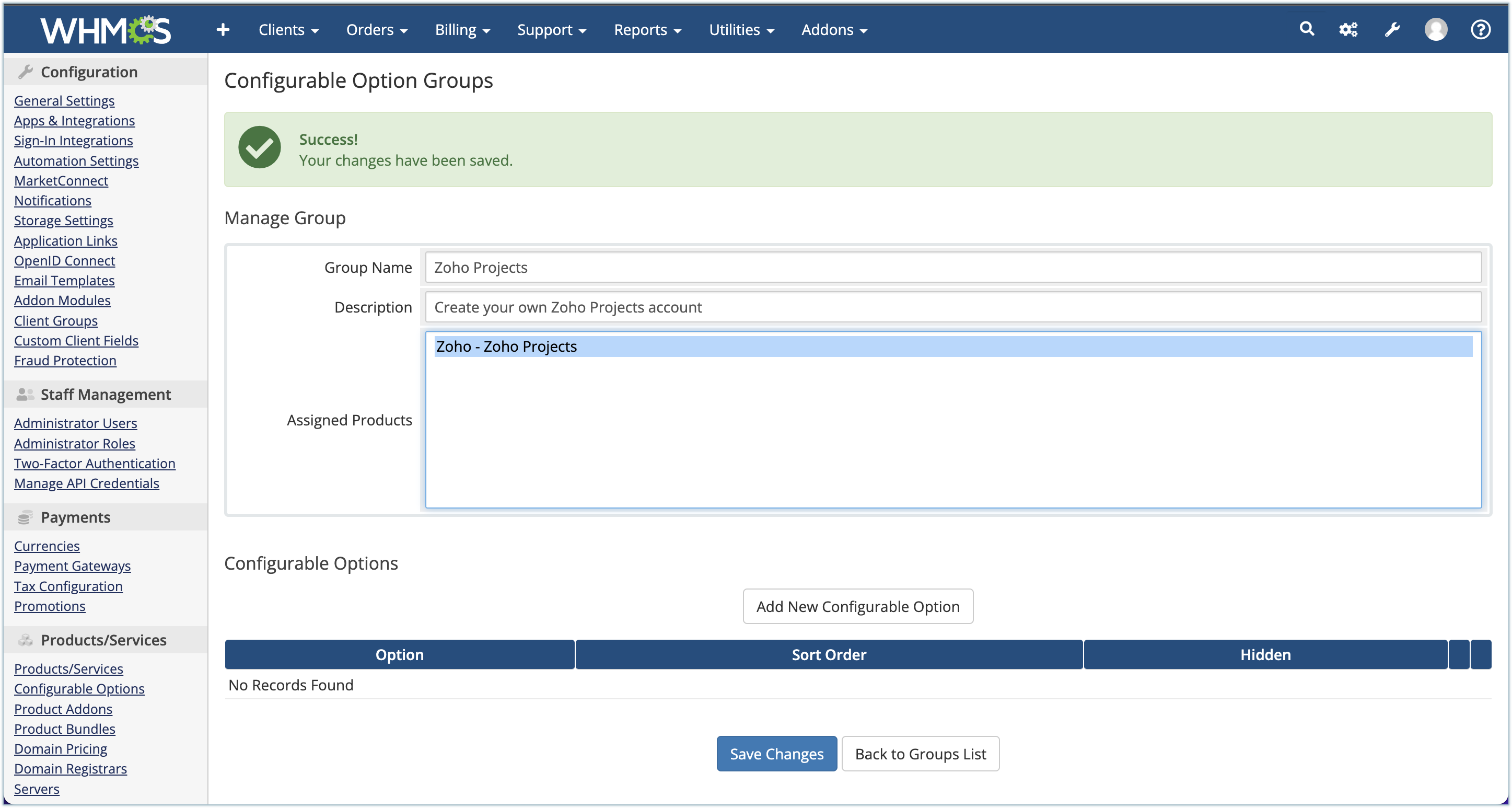1512x808 pixels.
Task: Open the search magnifier icon
Action: coord(1307,29)
